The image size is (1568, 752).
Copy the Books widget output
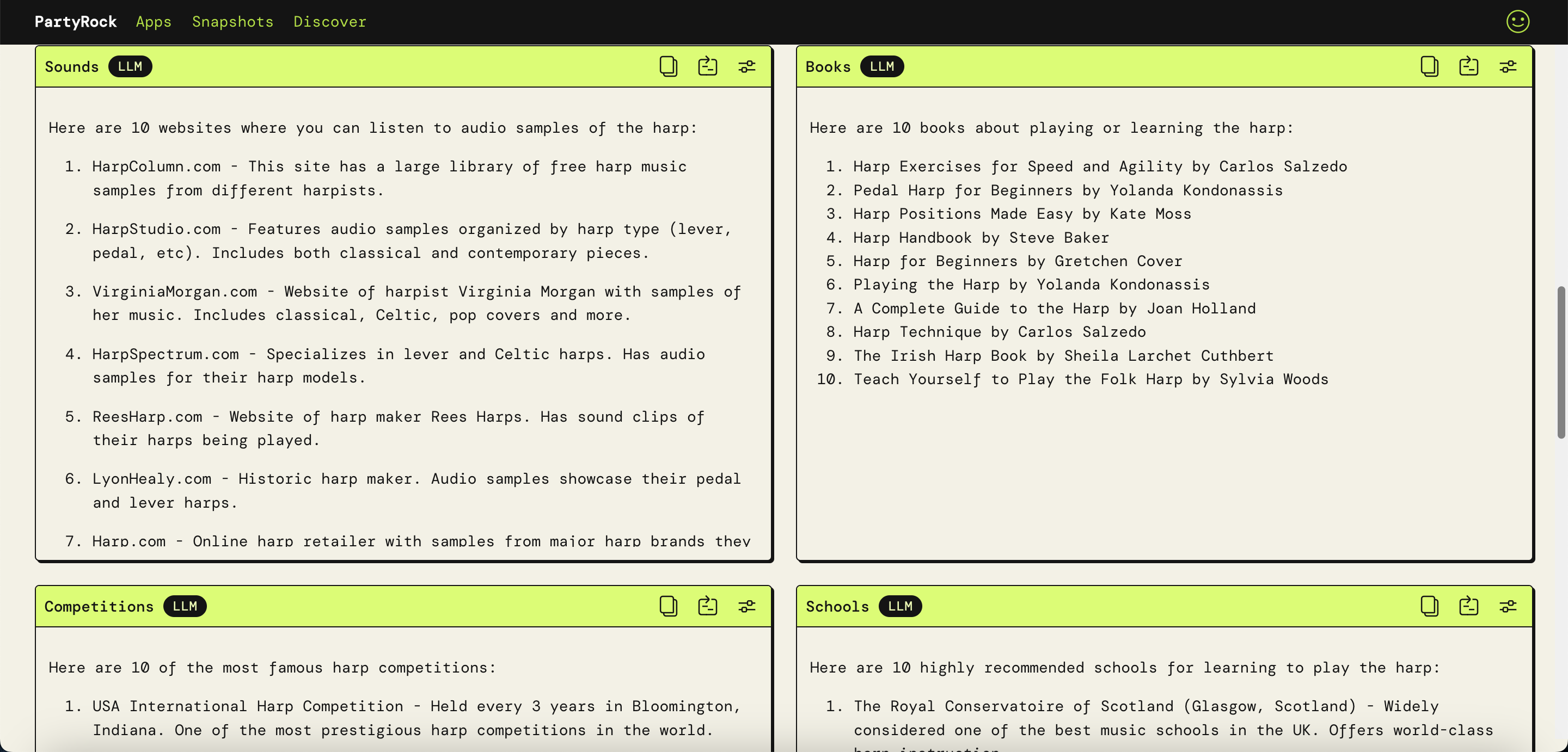(1429, 66)
